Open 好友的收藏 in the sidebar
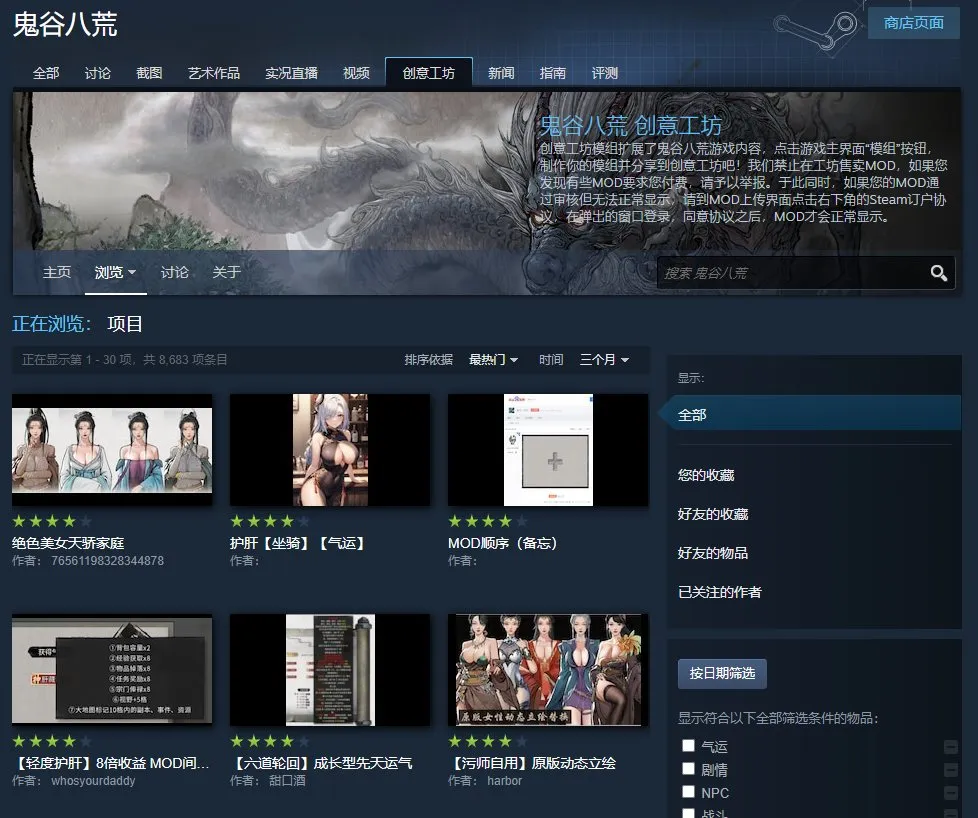 [x=713, y=514]
